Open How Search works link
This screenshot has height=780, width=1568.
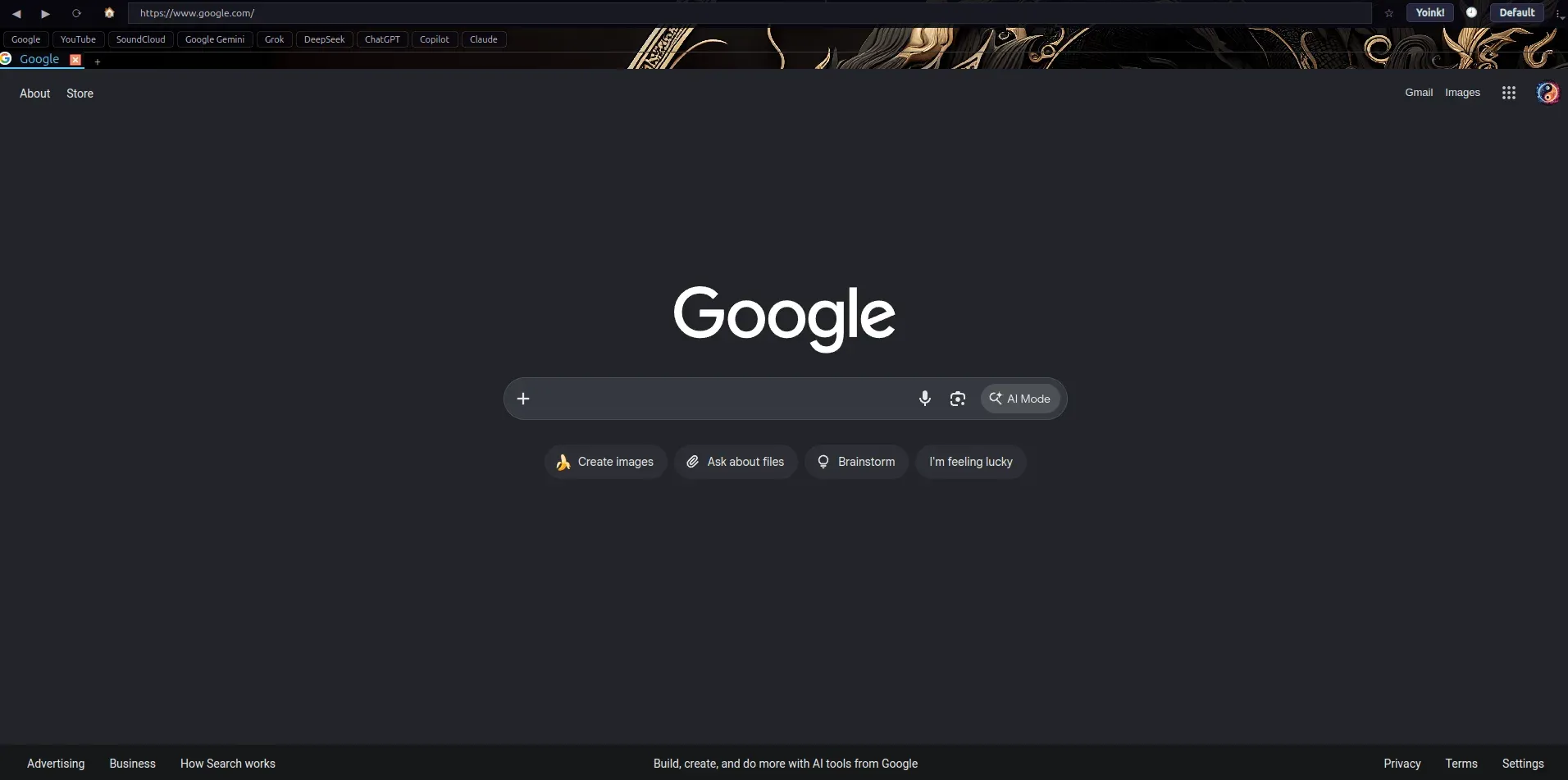228,764
